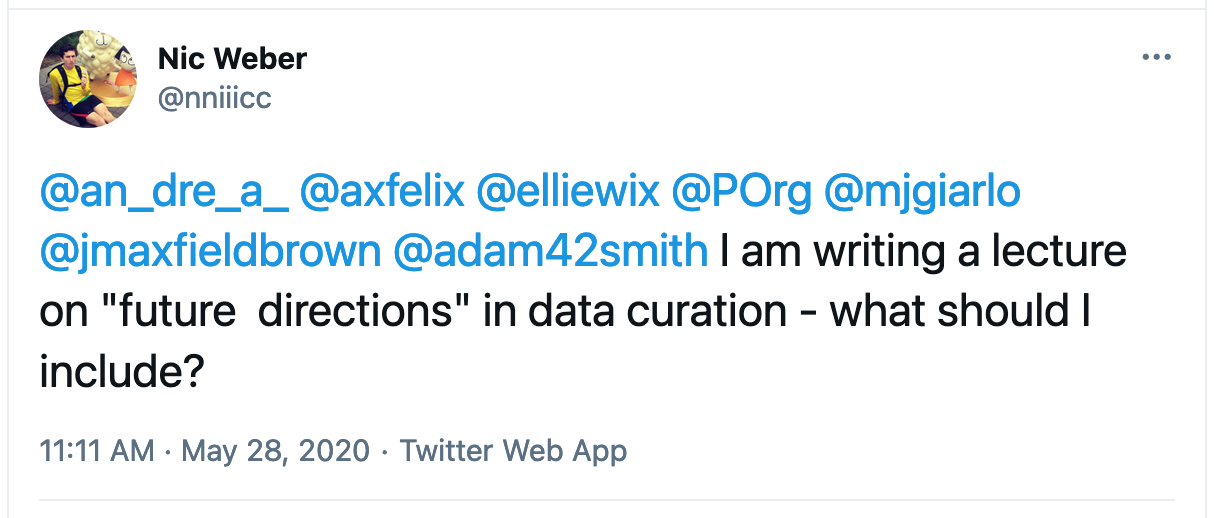Open the @an_dre_a_ mention
The height and width of the screenshot is (518, 1214).
pos(164,192)
